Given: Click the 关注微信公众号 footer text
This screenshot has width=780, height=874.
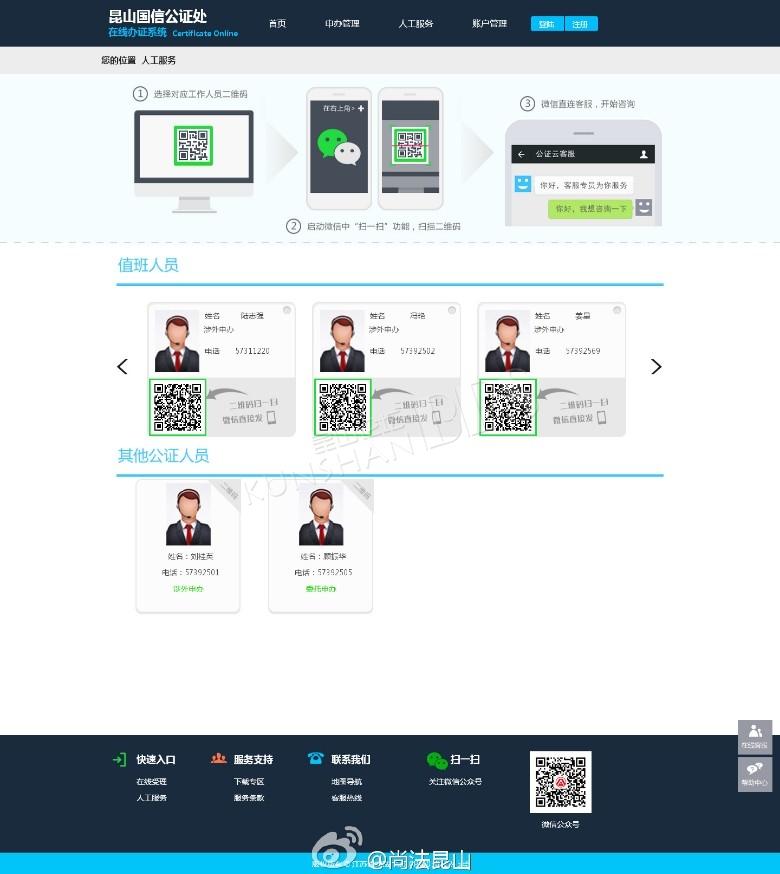Looking at the screenshot, I should (455, 781).
